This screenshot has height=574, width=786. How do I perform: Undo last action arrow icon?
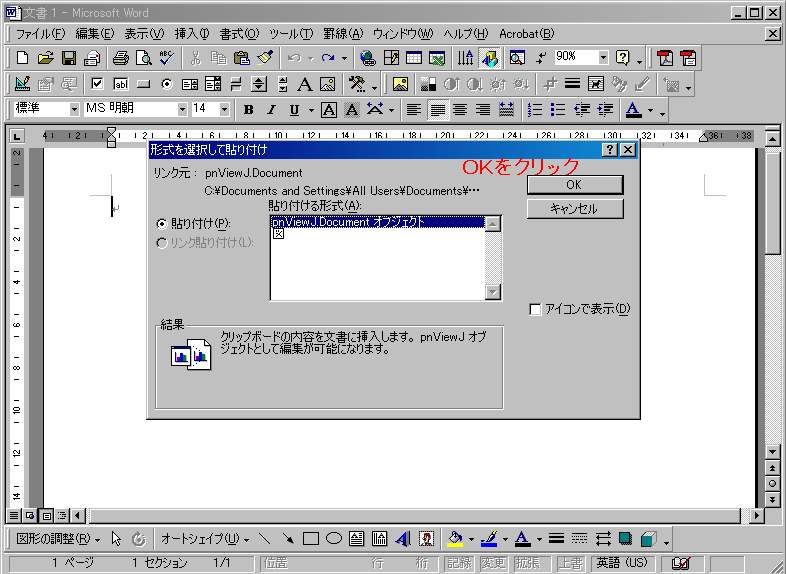coord(294,58)
